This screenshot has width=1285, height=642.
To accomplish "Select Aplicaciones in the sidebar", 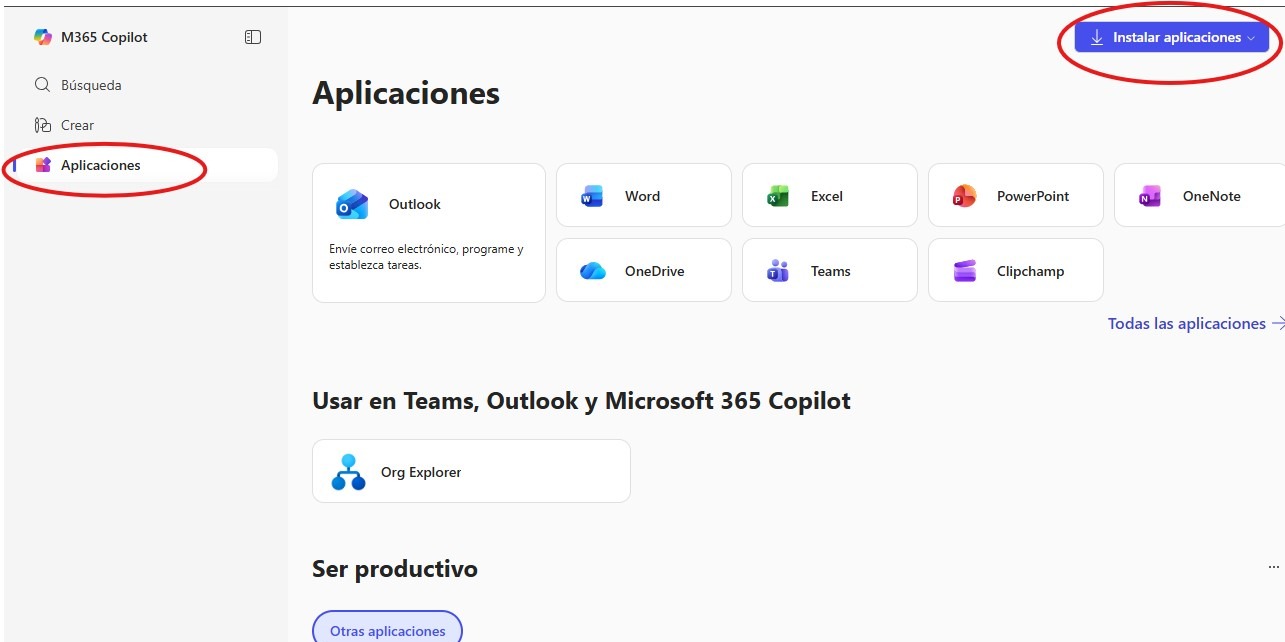I will [98, 164].
